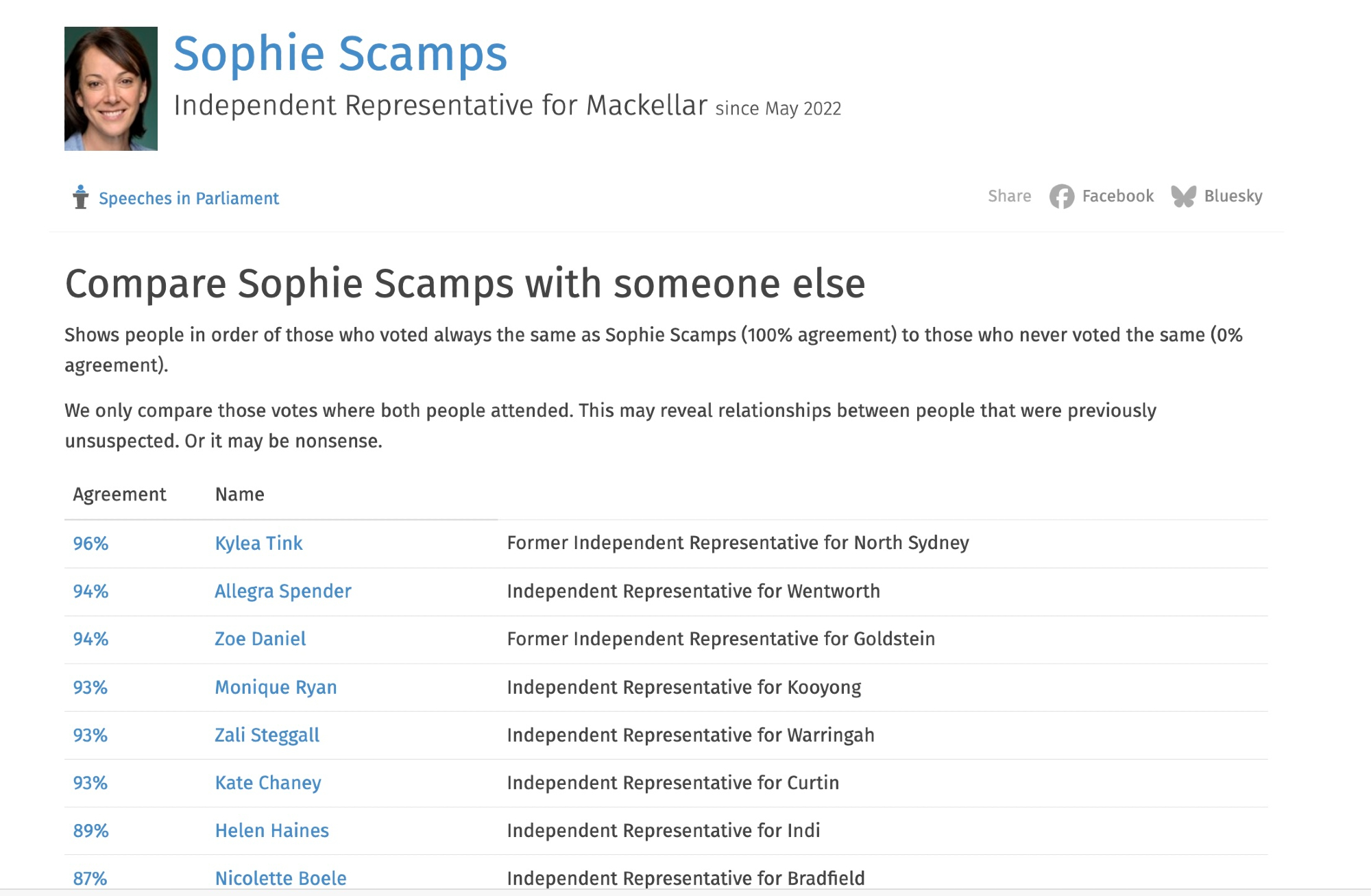Open Helen Haines's 89% agreement comparison
Viewport: 1371px width, 896px height.
pyautogui.click(x=90, y=831)
